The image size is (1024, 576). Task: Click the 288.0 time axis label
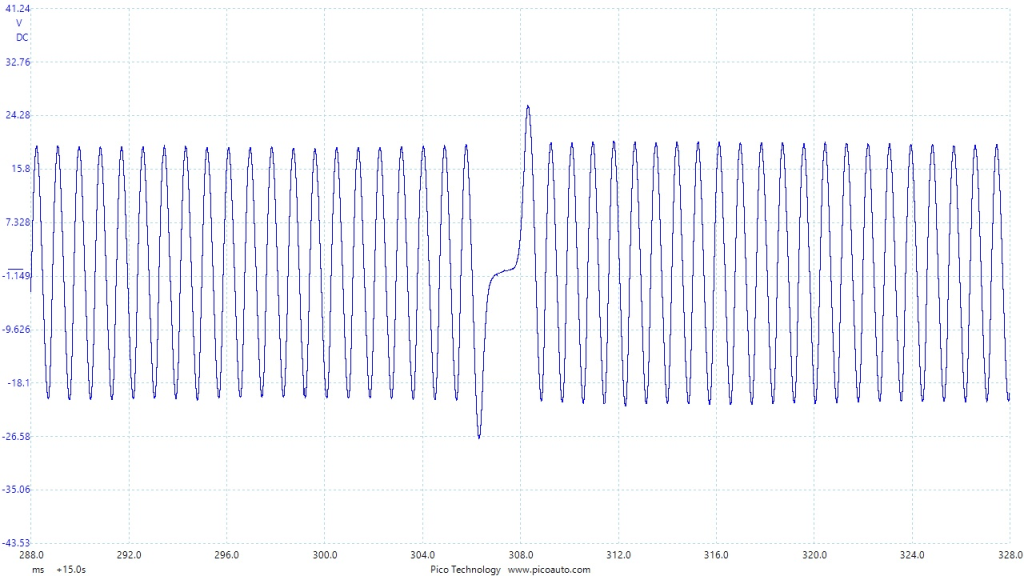31,555
